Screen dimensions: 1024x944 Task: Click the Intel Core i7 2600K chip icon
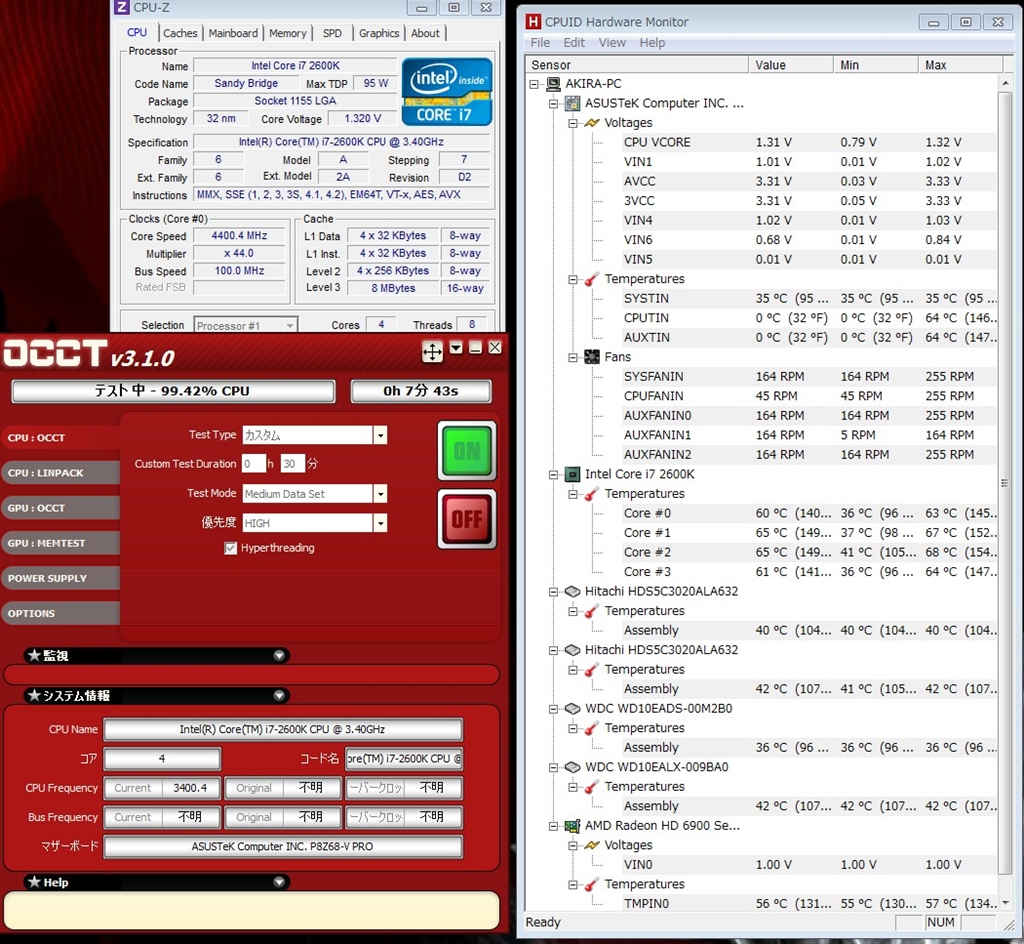click(573, 474)
